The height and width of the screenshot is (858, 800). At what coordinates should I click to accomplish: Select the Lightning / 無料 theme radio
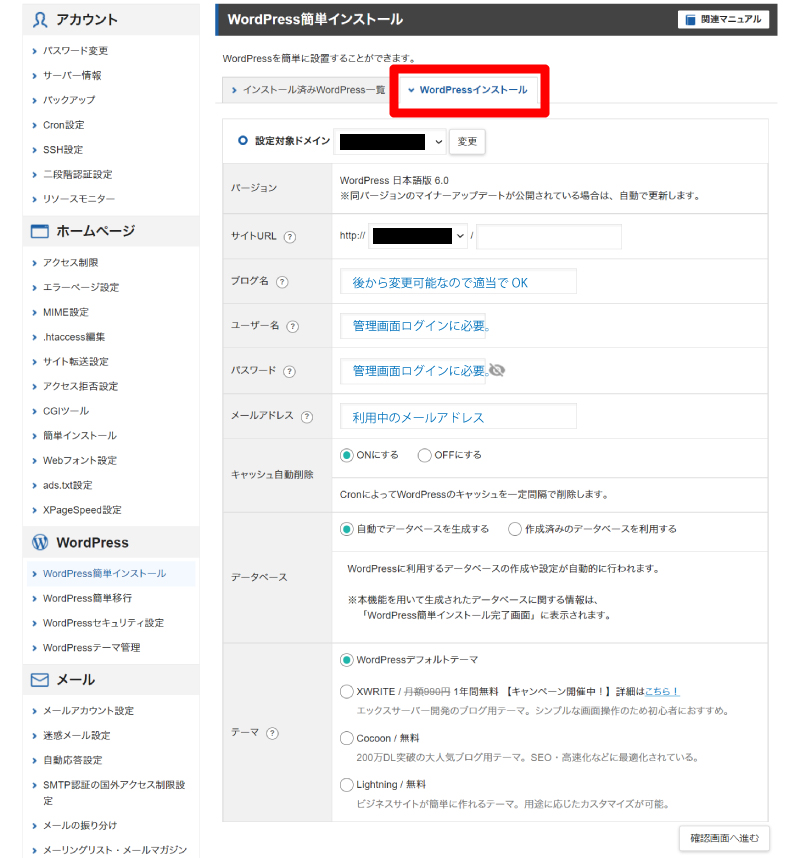click(346, 785)
